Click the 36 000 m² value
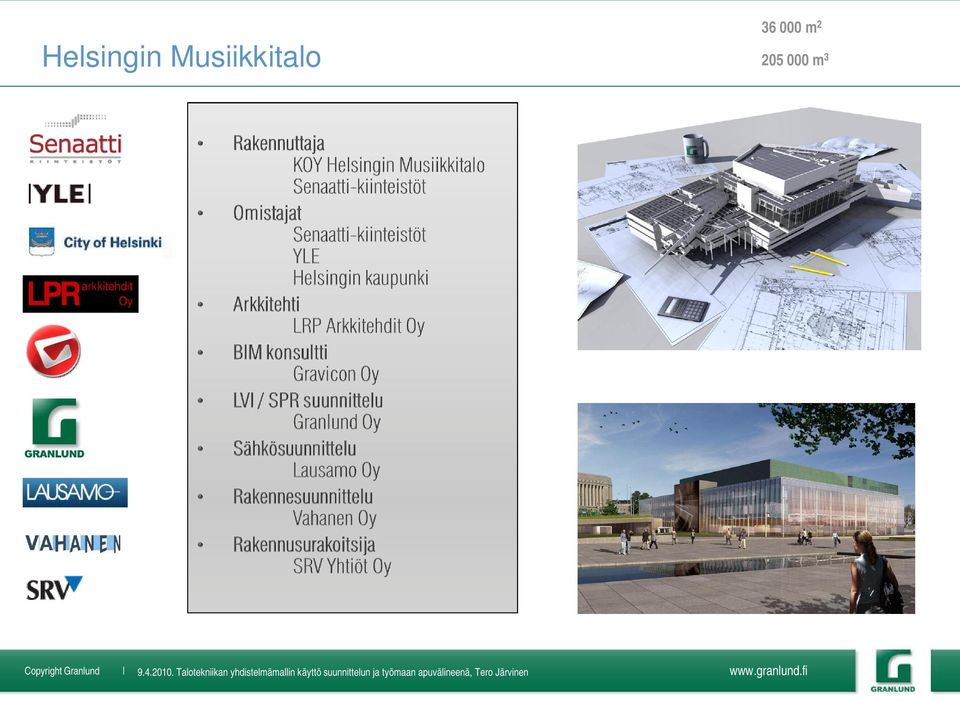Image resolution: width=960 pixels, height=702 pixels. pyautogui.click(x=791, y=28)
